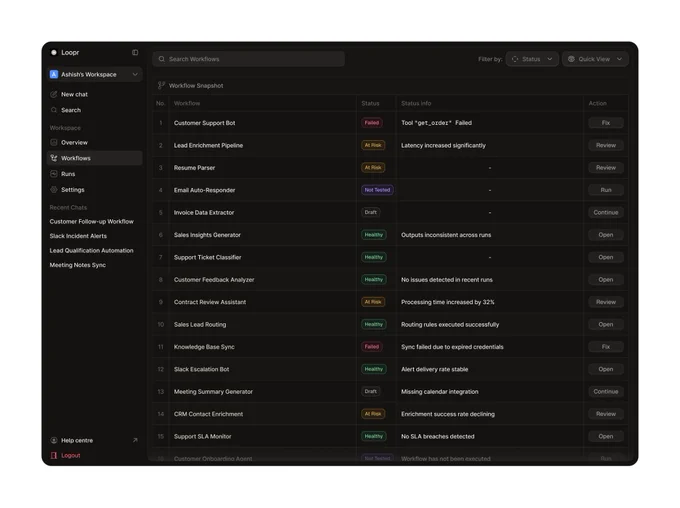Open Meeting Notes Sync chat

tap(78, 265)
